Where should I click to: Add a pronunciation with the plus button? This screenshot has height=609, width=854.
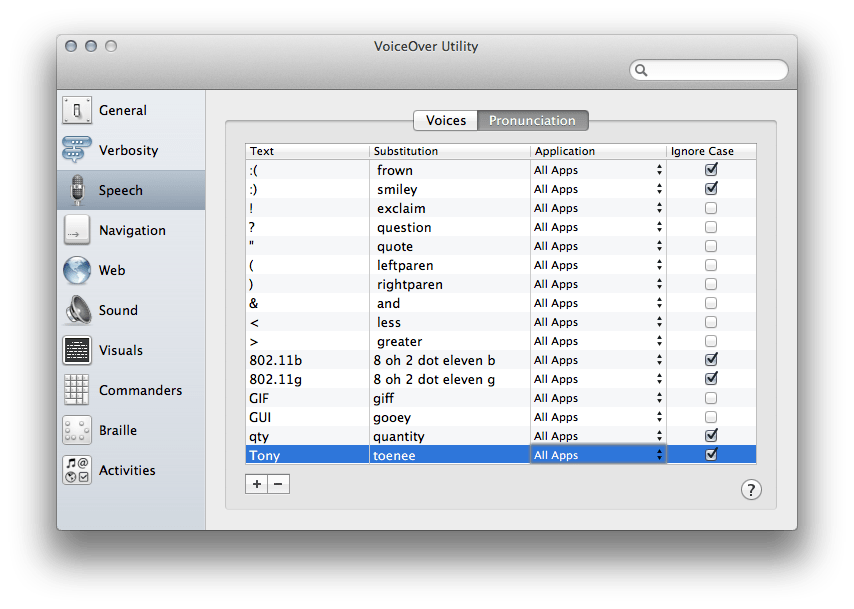pyautogui.click(x=257, y=484)
